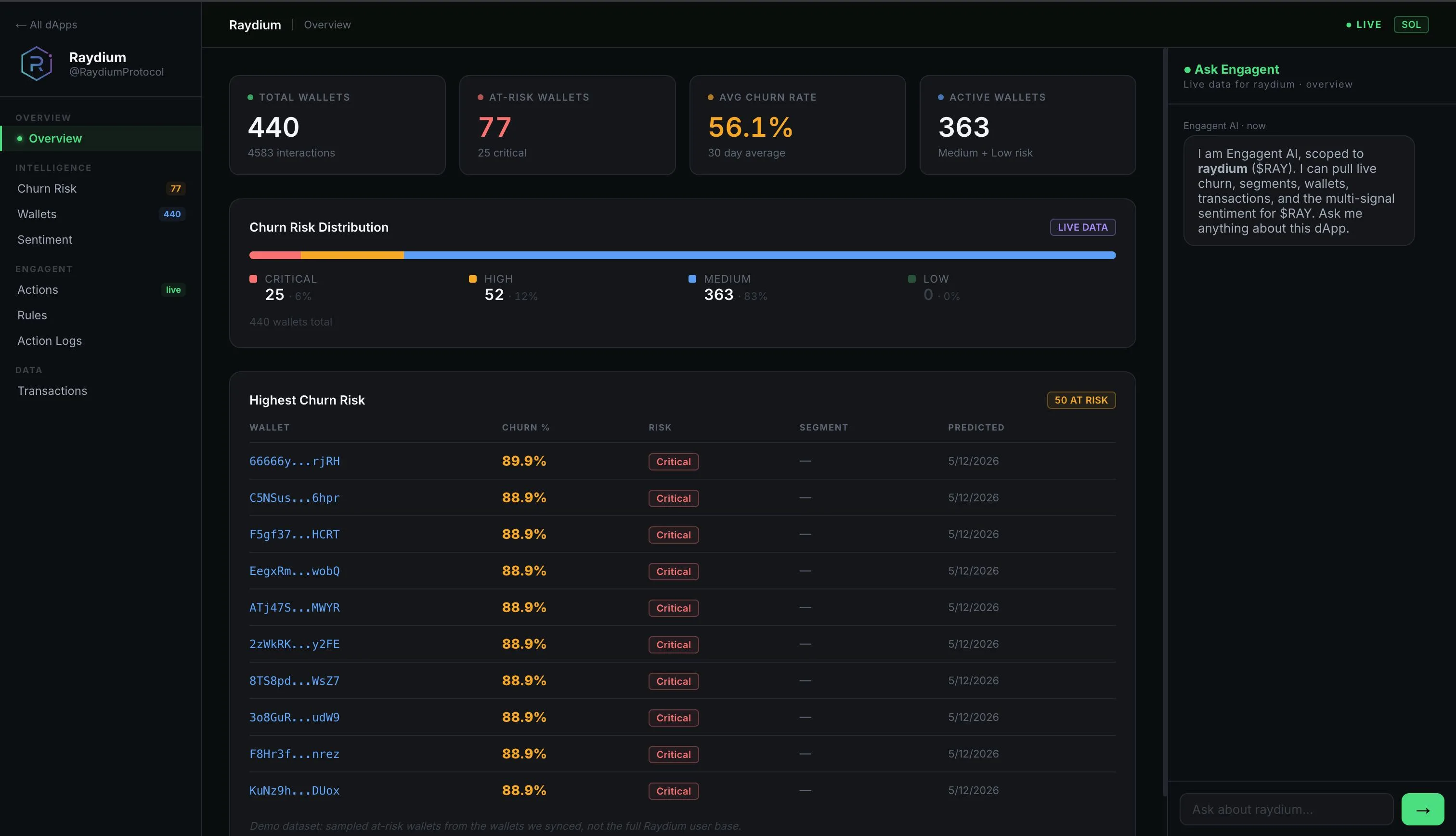This screenshot has height=836, width=1456.
Task: Click the LIVE status indicator
Action: [x=1364, y=25]
